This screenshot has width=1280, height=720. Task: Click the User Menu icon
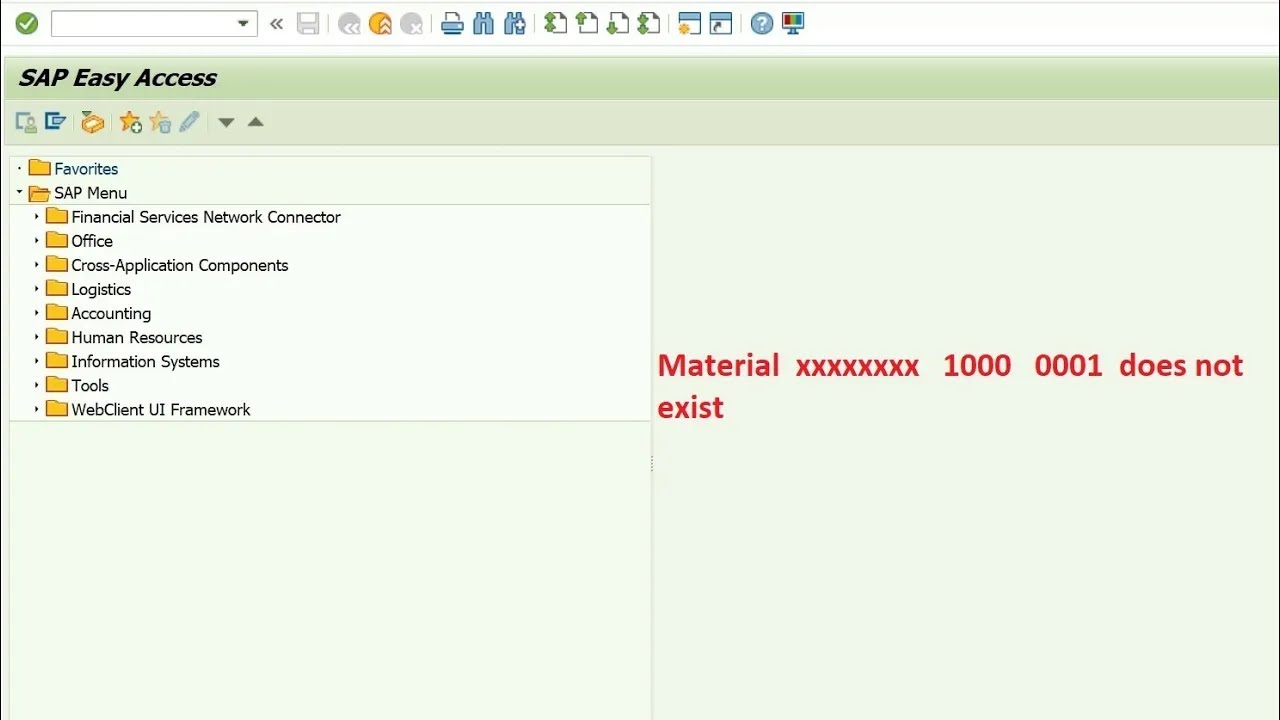tap(26, 122)
